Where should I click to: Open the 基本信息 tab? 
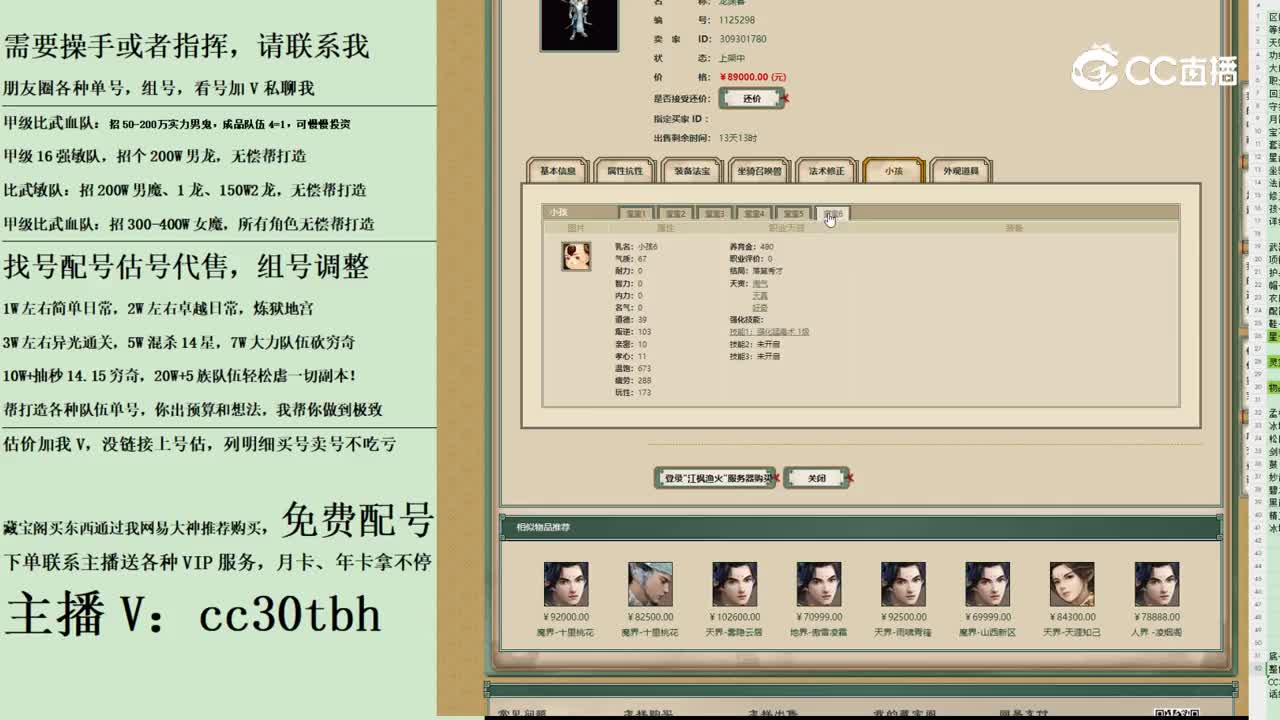[x=558, y=171]
